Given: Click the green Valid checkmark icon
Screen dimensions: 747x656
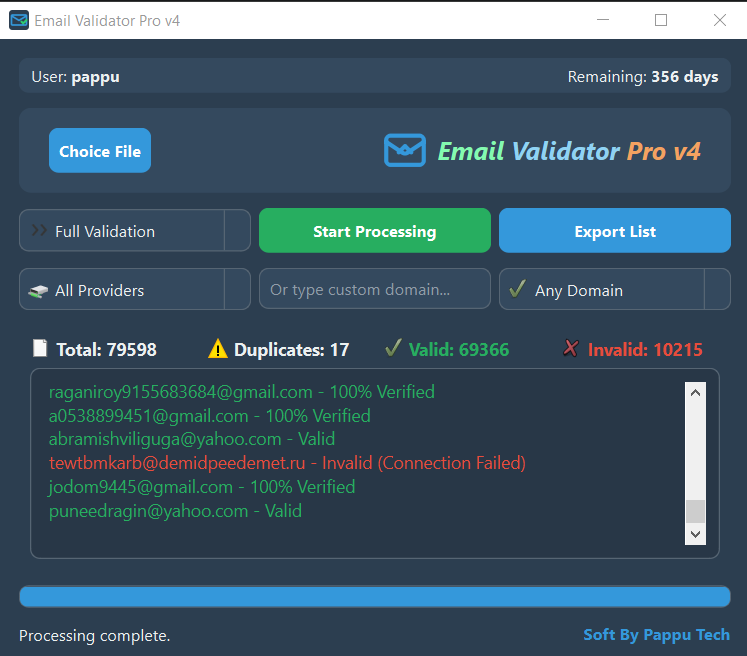Looking at the screenshot, I should [394, 348].
